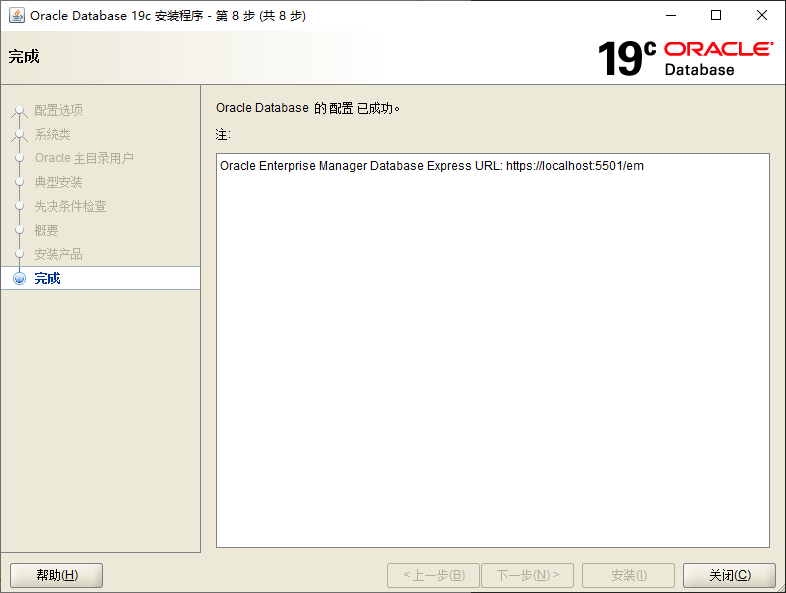Select the 典型安装 step
The height and width of the screenshot is (593, 786).
pyautogui.click(x=58, y=182)
